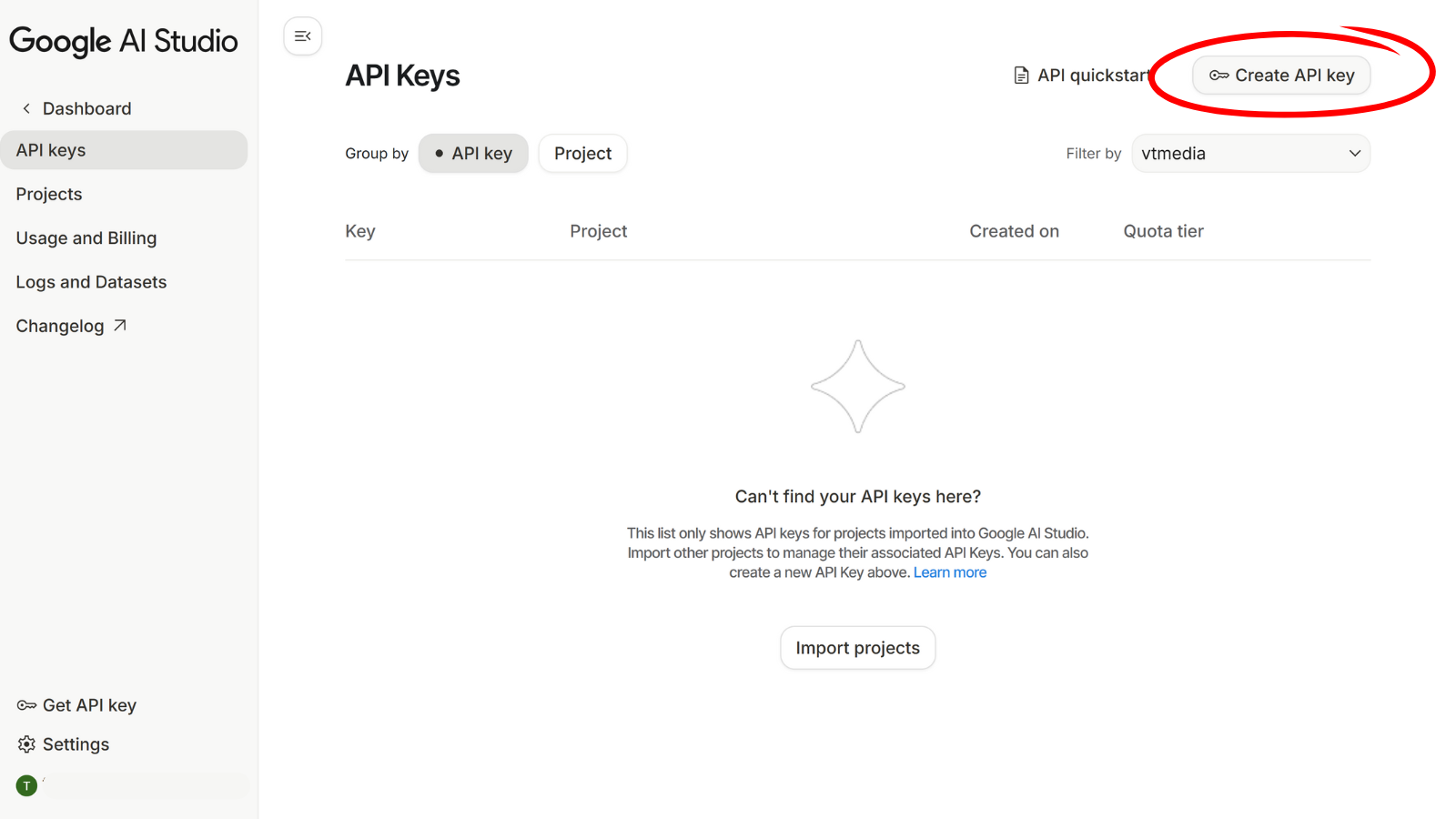
Task: Click the back chevron beside Dashboard
Action: tap(26, 108)
